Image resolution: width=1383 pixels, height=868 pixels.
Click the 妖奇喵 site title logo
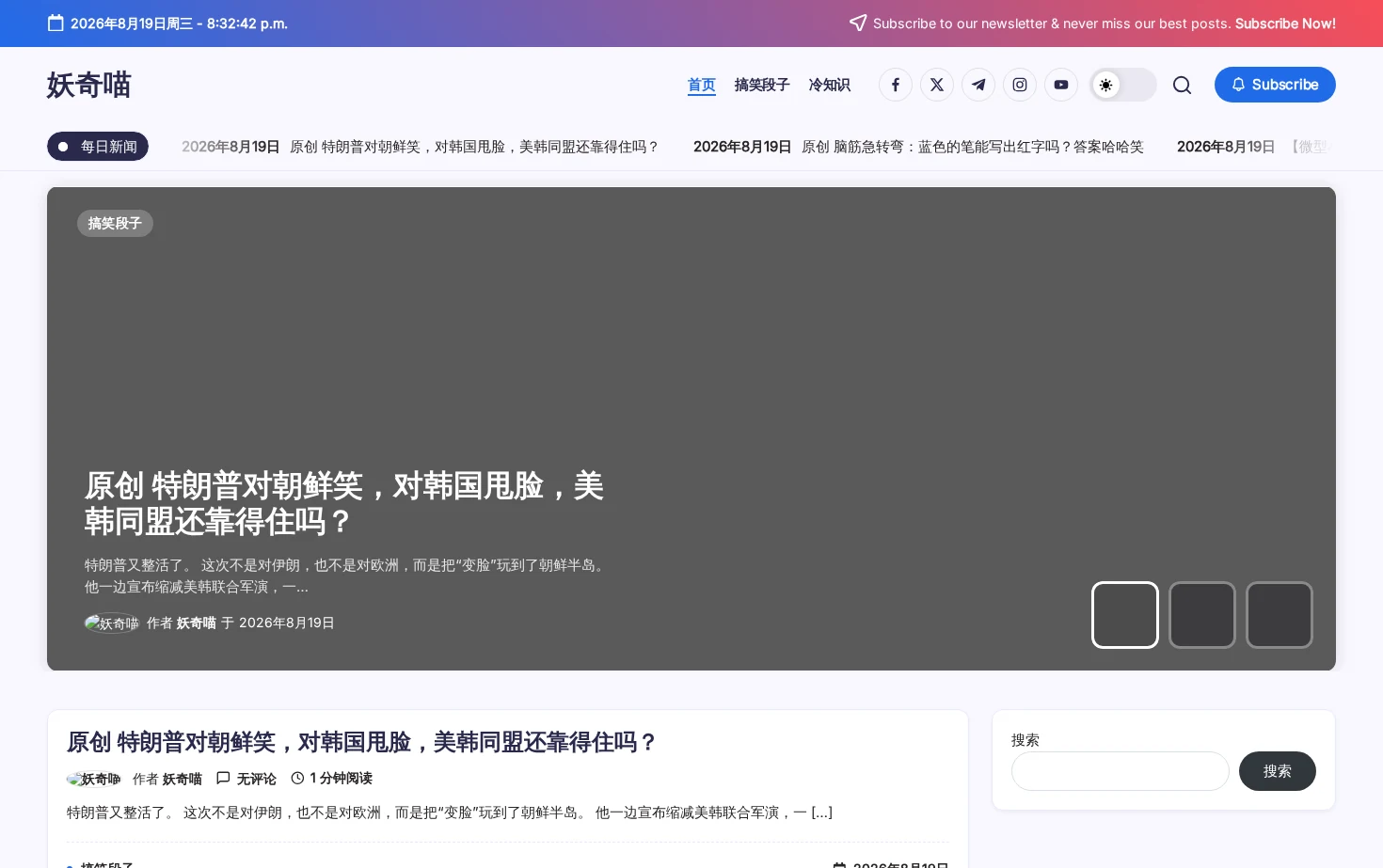[x=89, y=85]
